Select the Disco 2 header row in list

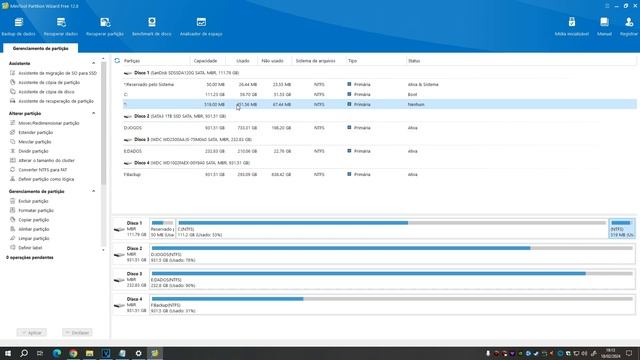[x=379, y=116]
